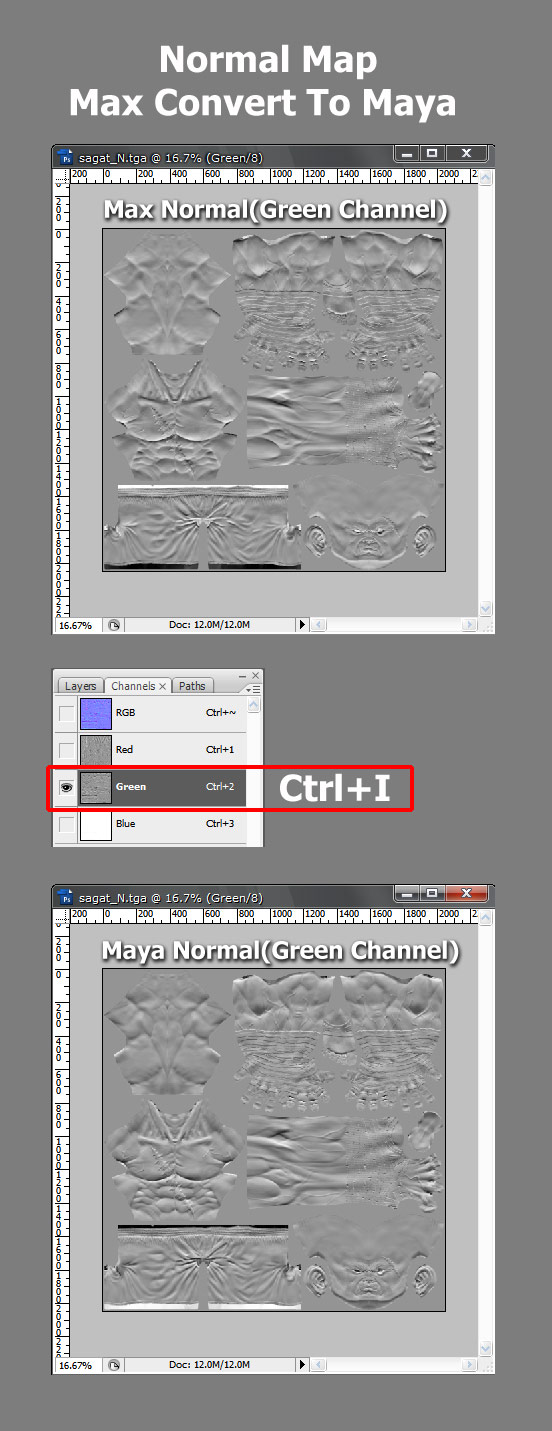Maximize the top sagat_N.tga window

[431, 153]
